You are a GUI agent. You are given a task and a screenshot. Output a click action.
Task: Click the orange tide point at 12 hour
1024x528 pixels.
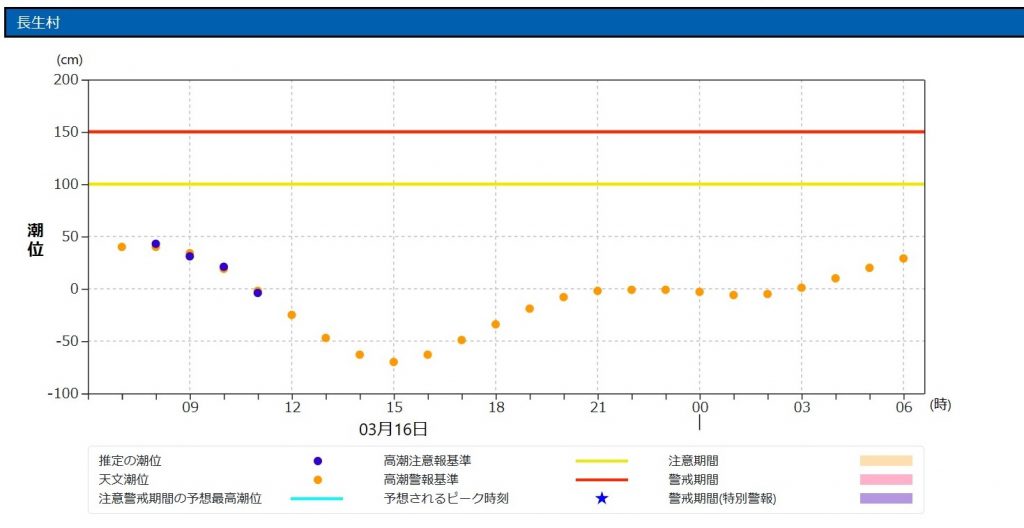[x=291, y=315]
